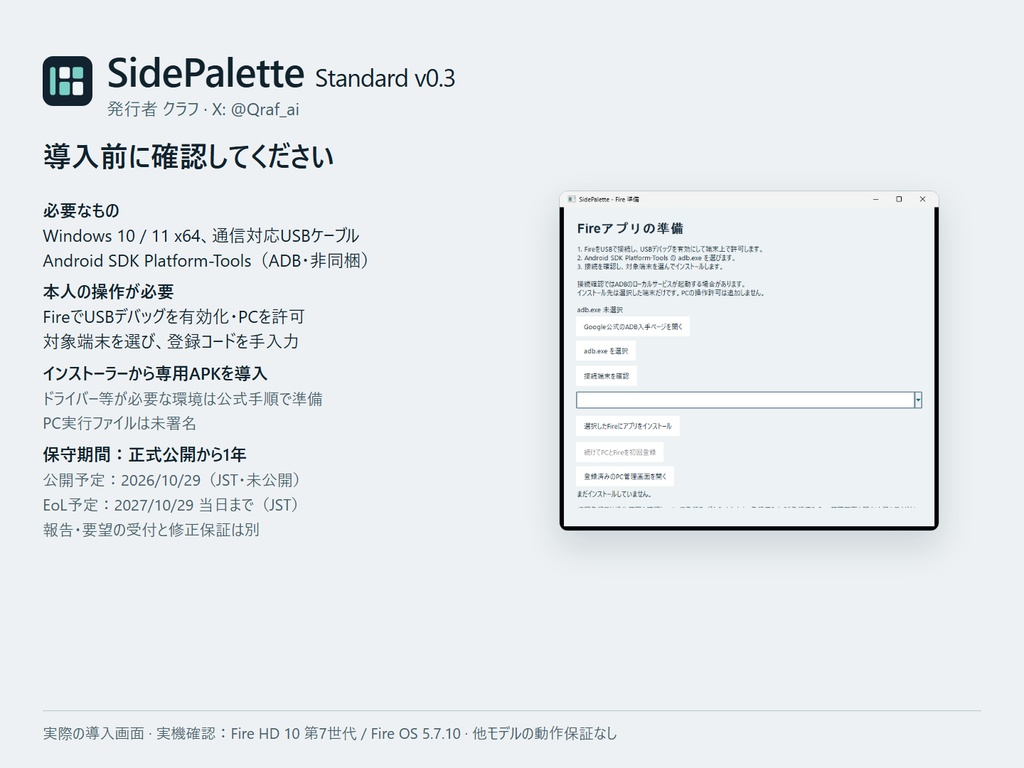Click the 'SidePalette - Fire 準備' window title
The image size is (1024, 768).
point(609,199)
